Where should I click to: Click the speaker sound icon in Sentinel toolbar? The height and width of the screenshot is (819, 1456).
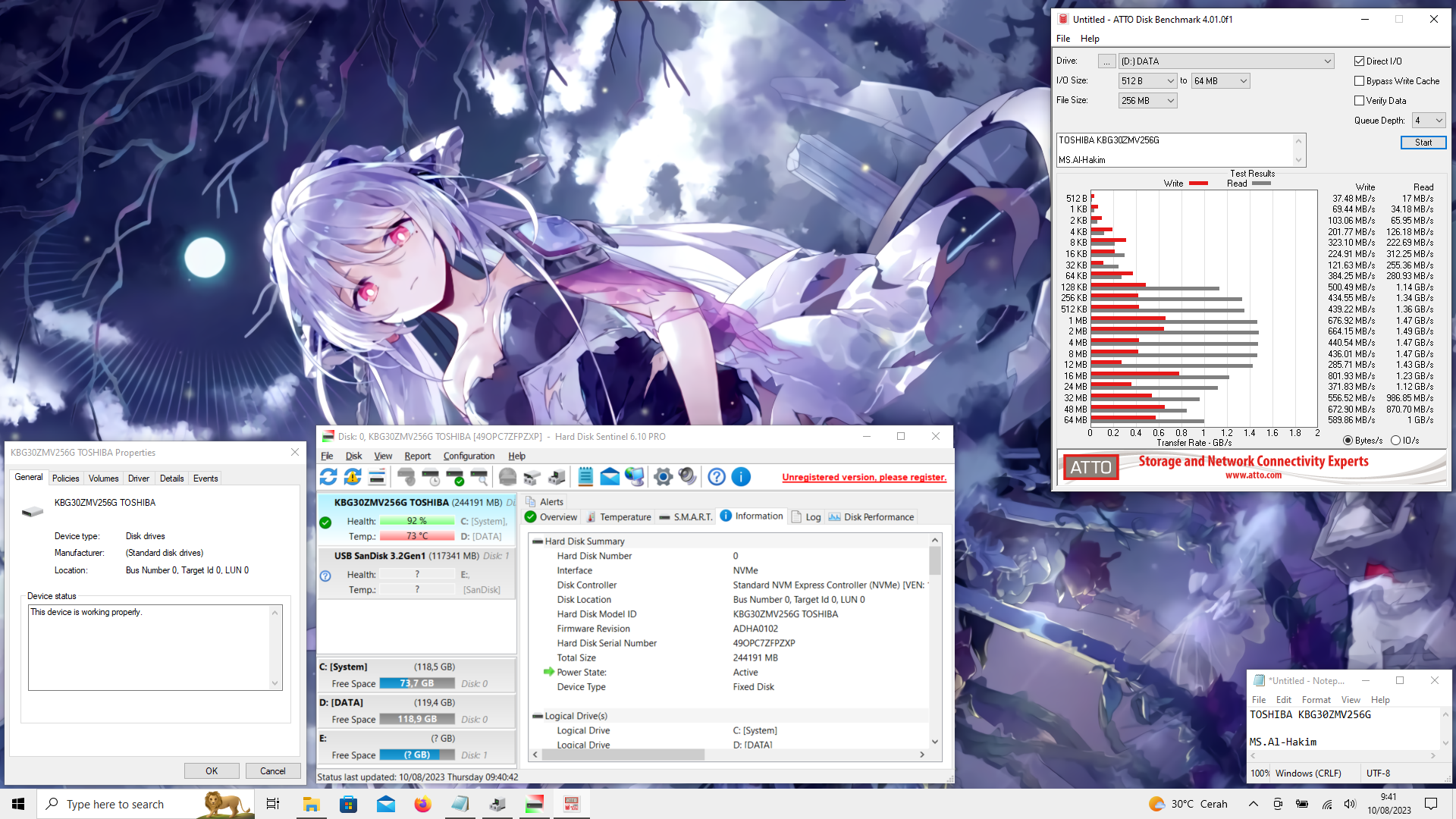click(688, 477)
